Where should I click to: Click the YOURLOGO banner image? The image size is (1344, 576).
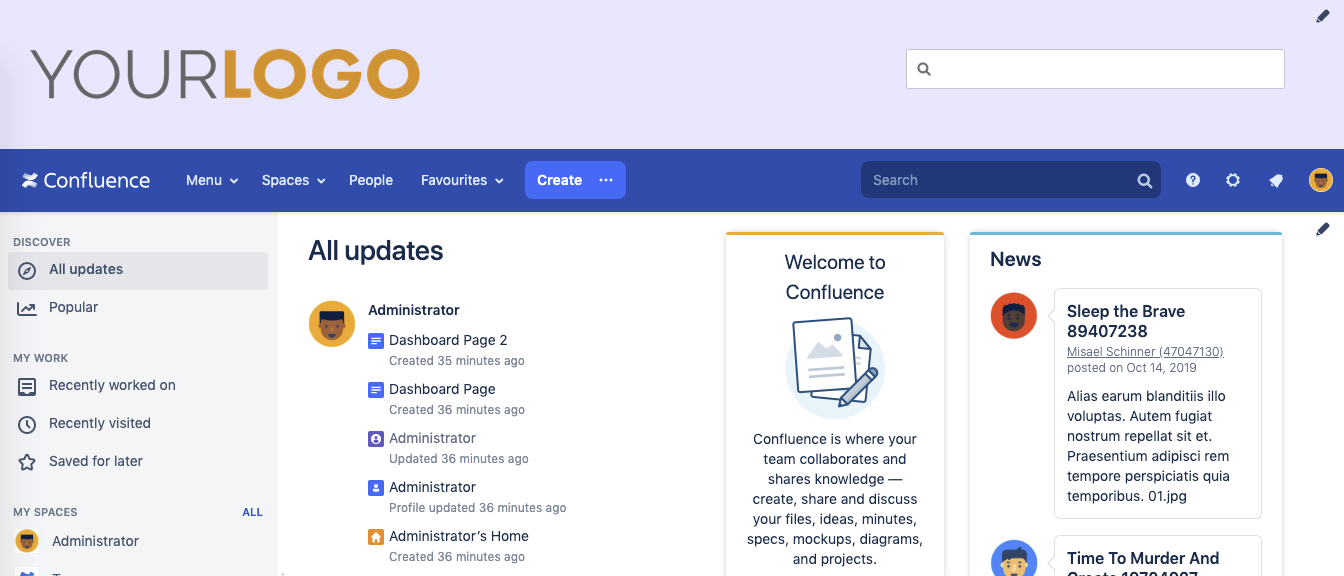click(x=226, y=74)
